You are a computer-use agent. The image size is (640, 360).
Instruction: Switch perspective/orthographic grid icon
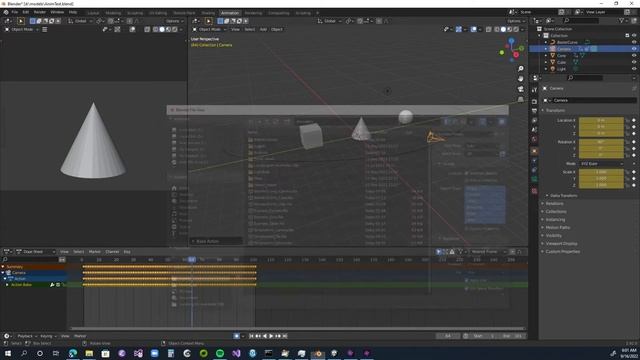[x=520, y=99]
